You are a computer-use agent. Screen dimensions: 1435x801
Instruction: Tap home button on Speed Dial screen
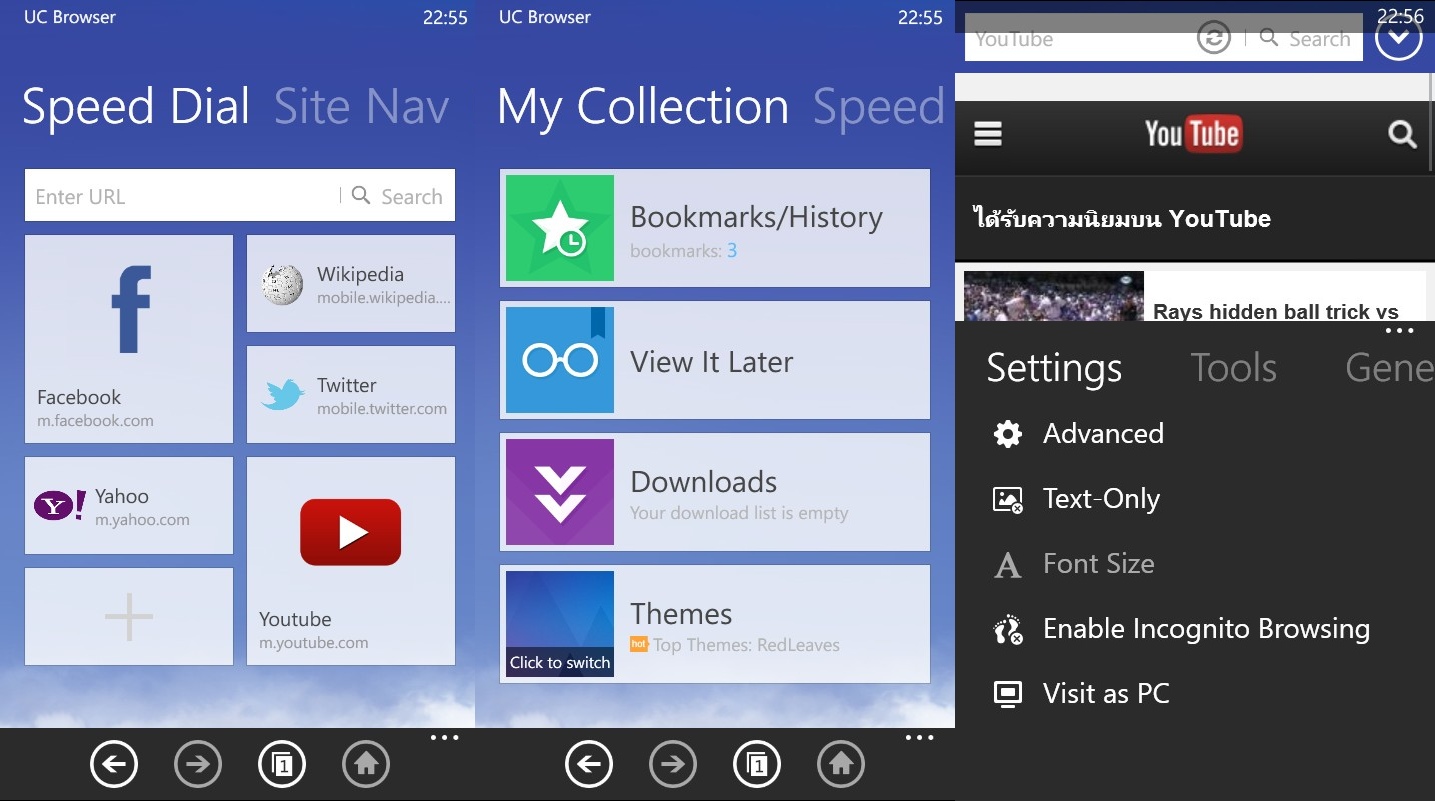(366, 765)
